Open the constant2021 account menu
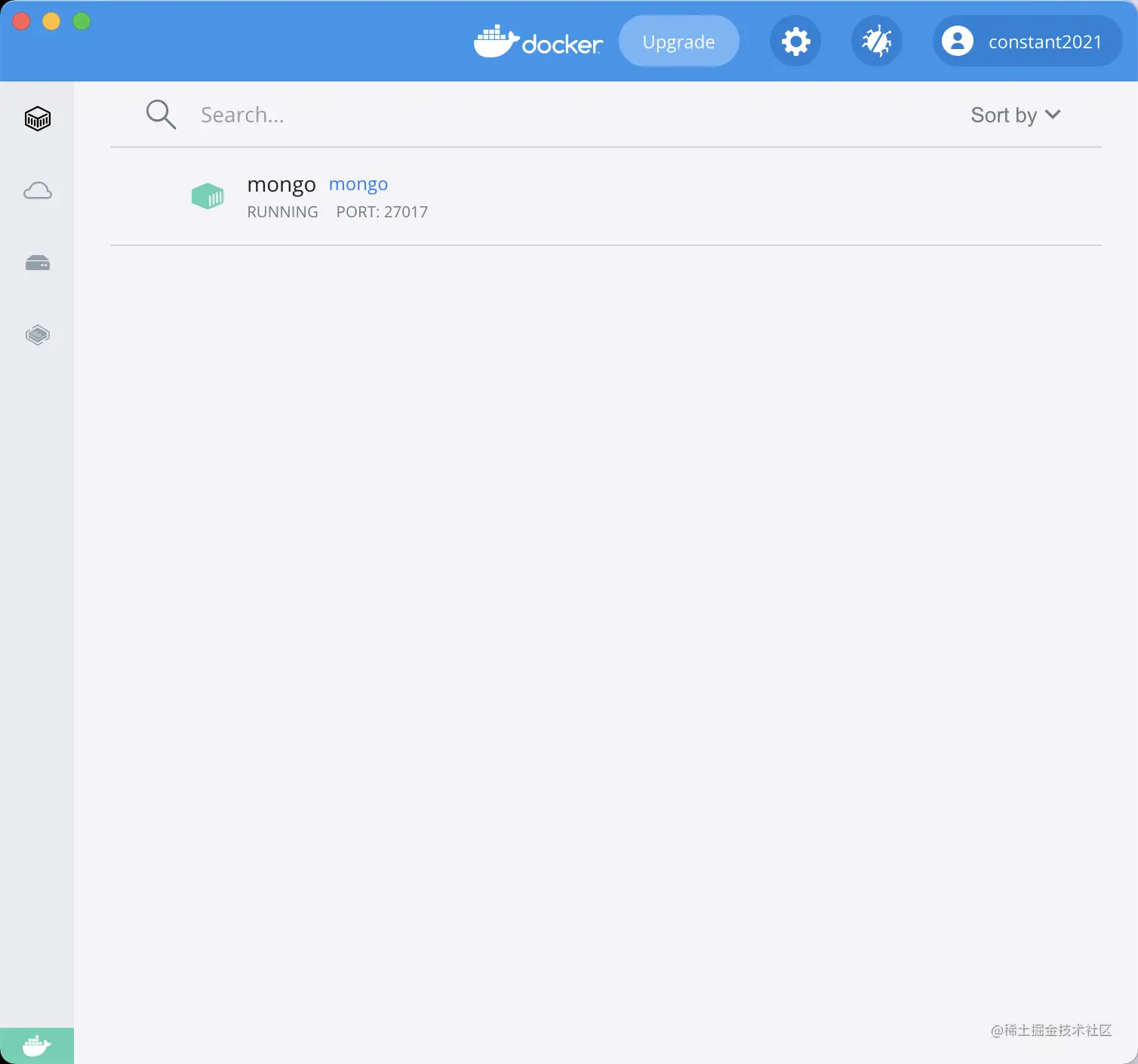 pyautogui.click(x=1027, y=41)
